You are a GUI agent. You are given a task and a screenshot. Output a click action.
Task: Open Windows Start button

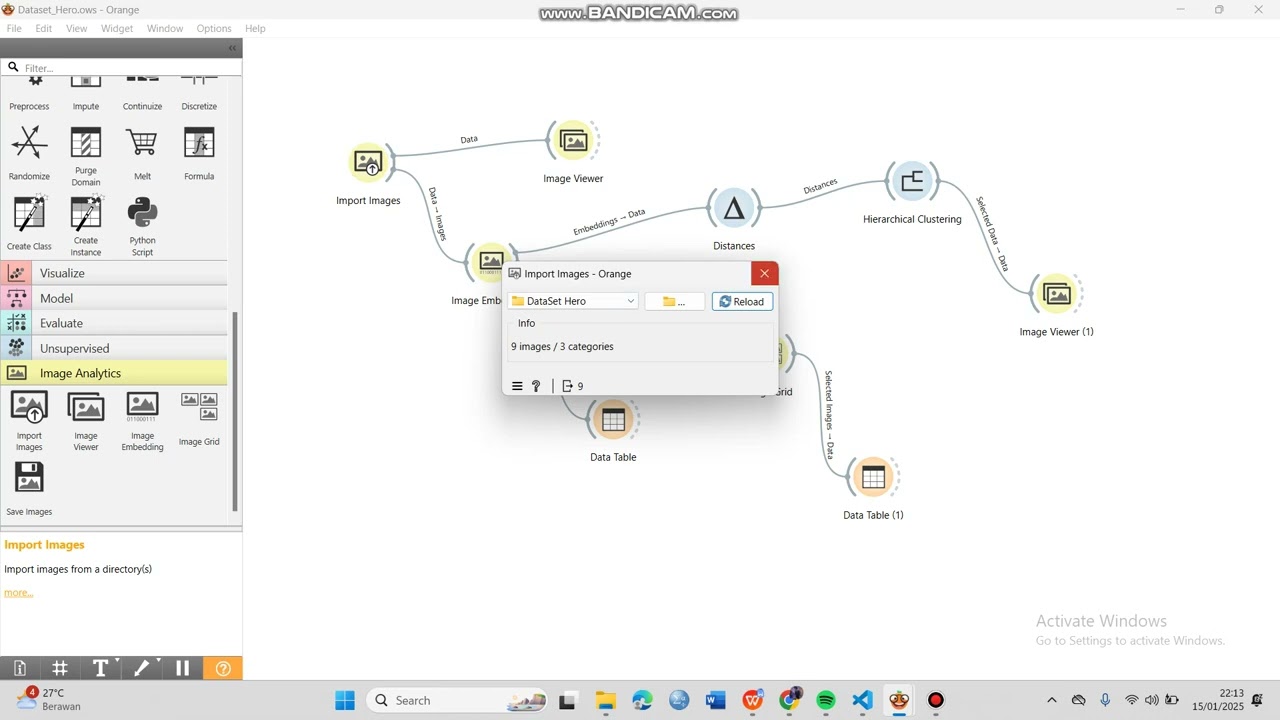click(345, 700)
